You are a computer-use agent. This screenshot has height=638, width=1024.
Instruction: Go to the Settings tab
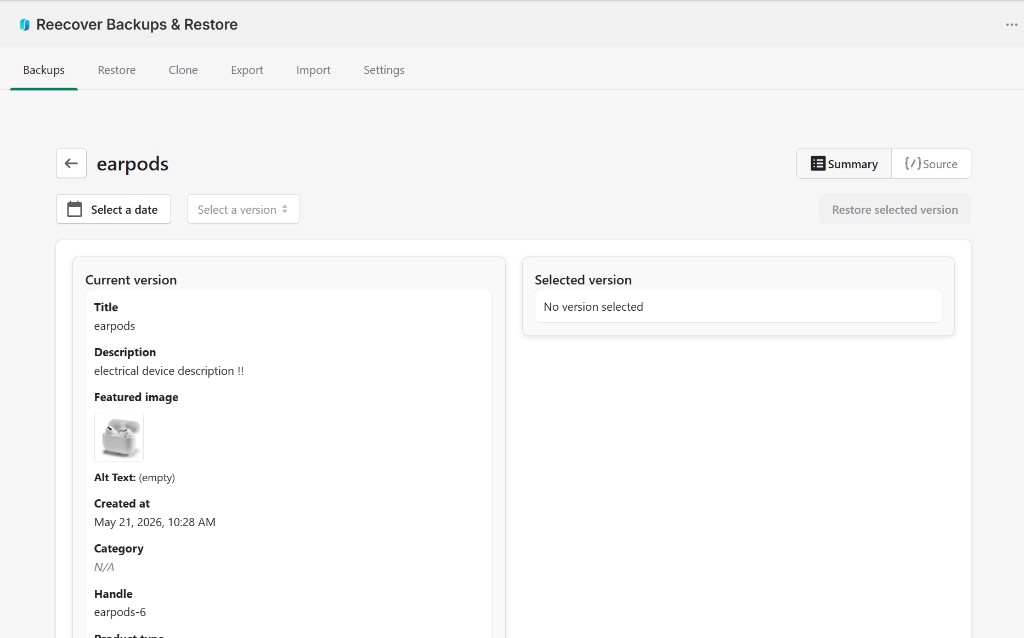click(384, 70)
